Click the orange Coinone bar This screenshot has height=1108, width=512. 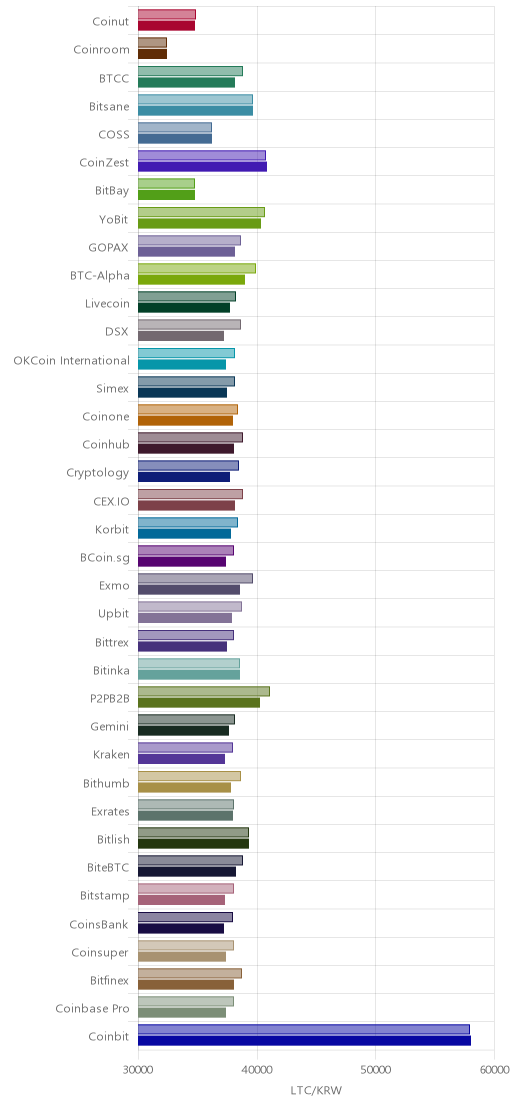point(186,420)
